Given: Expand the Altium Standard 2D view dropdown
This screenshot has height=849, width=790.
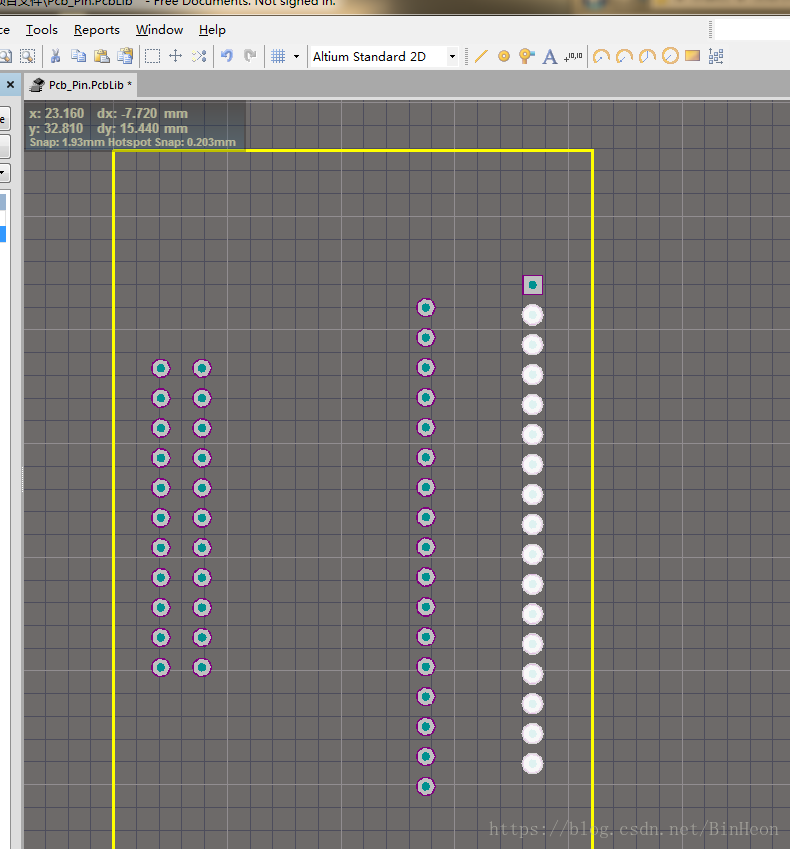Looking at the screenshot, I should tap(452, 57).
